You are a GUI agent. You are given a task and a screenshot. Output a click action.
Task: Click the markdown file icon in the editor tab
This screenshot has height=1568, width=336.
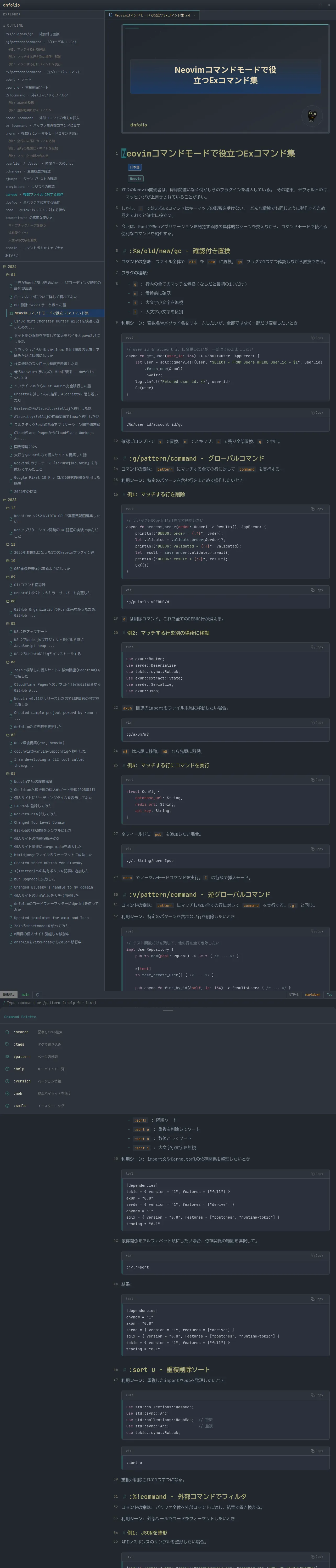(110, 15)
